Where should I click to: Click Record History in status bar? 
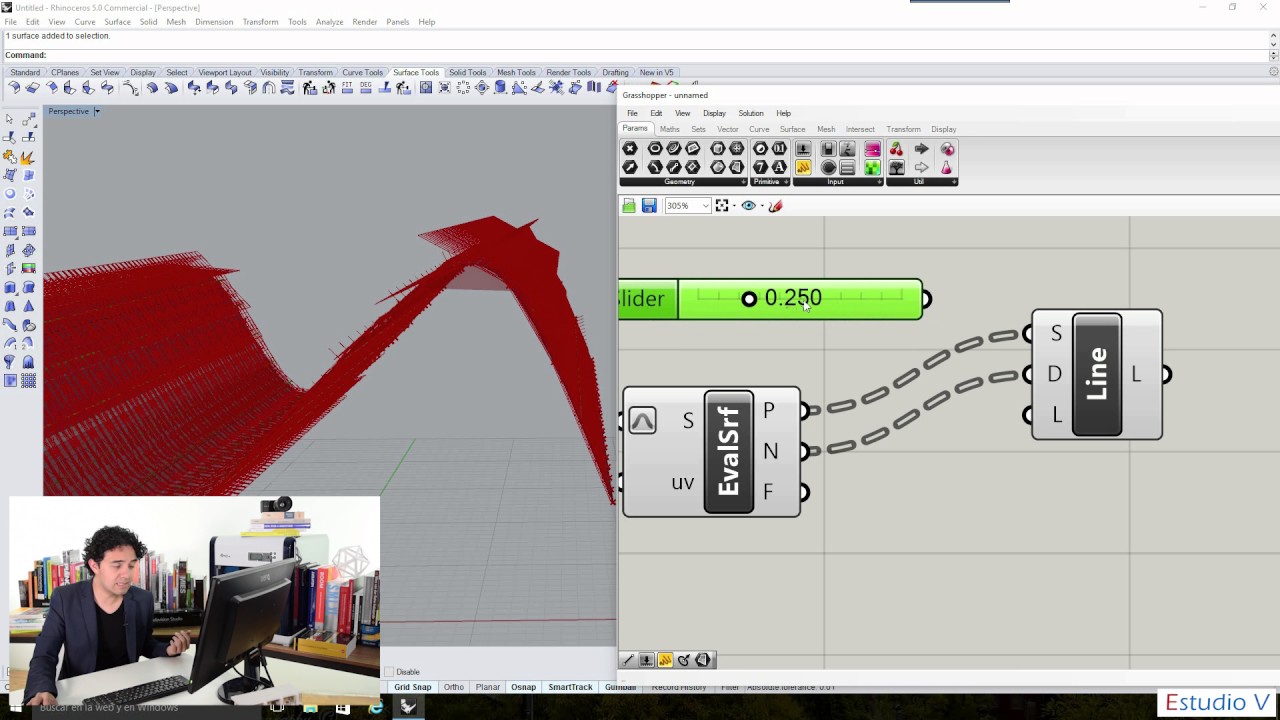pyautogui.click(x=679, y=687)
